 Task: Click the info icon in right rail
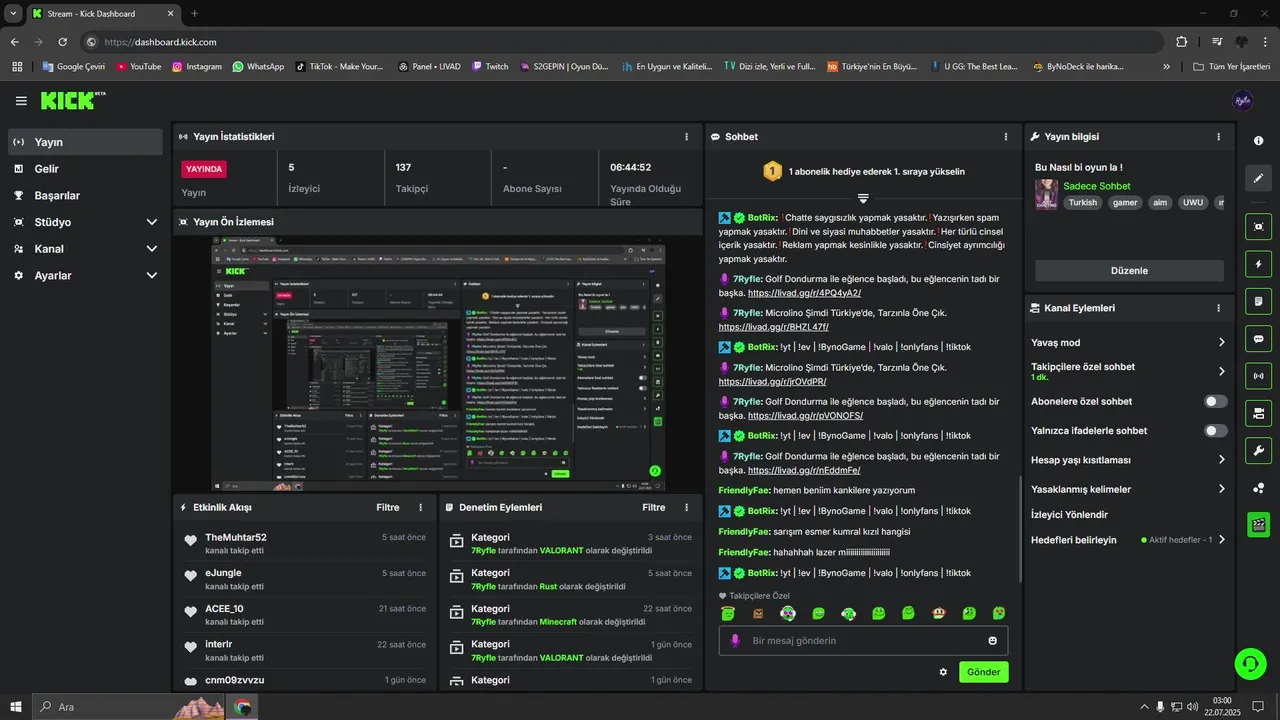[x=1259, y=141]
